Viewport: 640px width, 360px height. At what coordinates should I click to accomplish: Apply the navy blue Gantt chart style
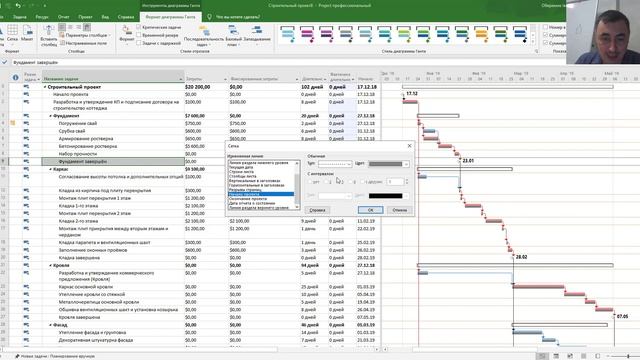(520, 34)
